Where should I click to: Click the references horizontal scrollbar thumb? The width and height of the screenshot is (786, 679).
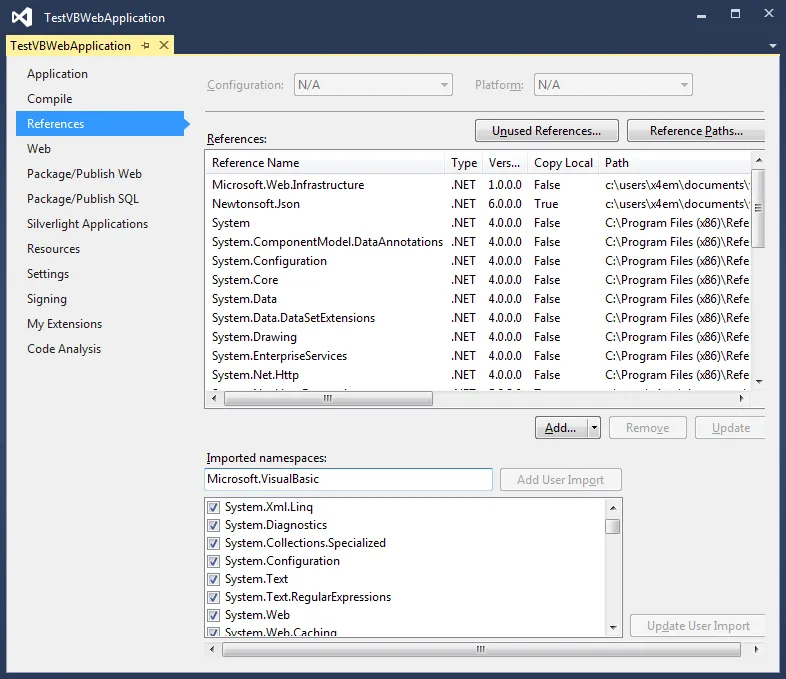pyautogui.click(x=328, y=399)
